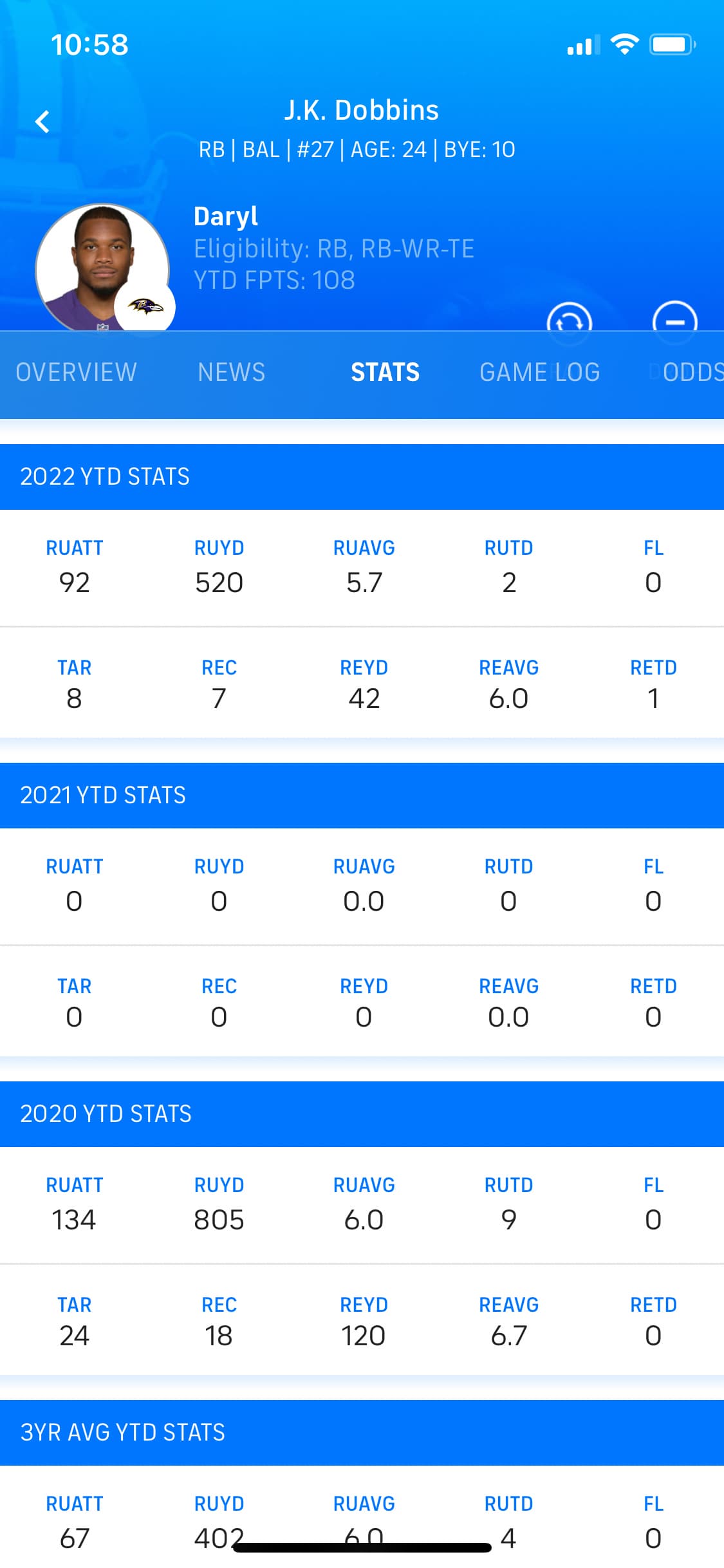Tap the 2021 YTD Stats header
Screen dimensions: 724x1568
[x=103, y=795]
